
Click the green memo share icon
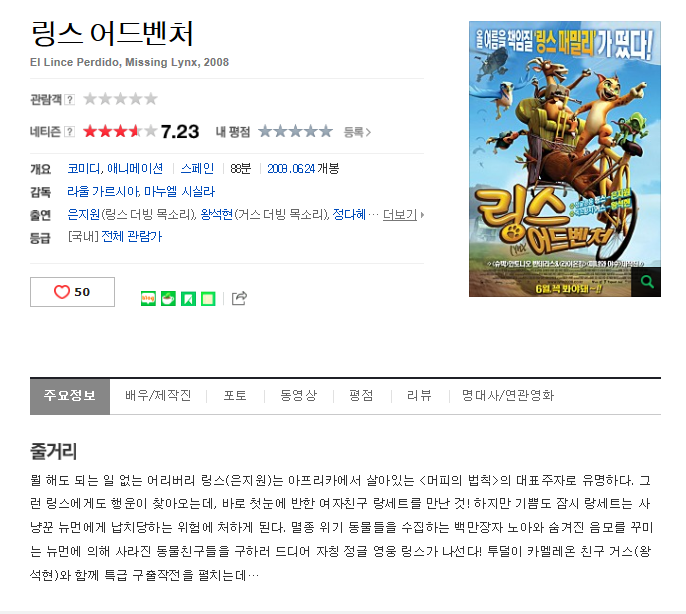208,298
